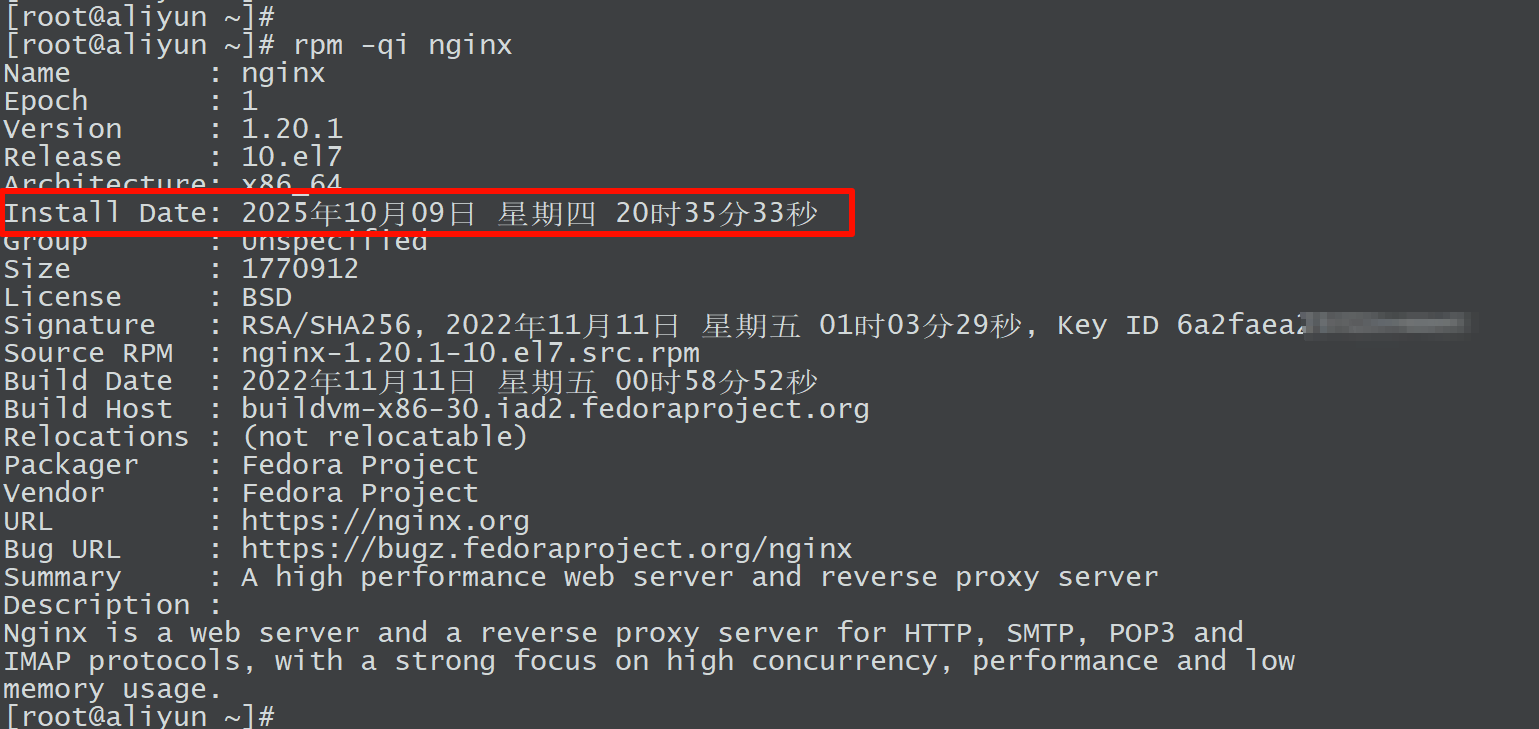The height and width of the screenshot is (729, 1539).
Task: Click the Packager value Fedora Project
Action: point(360,465)
